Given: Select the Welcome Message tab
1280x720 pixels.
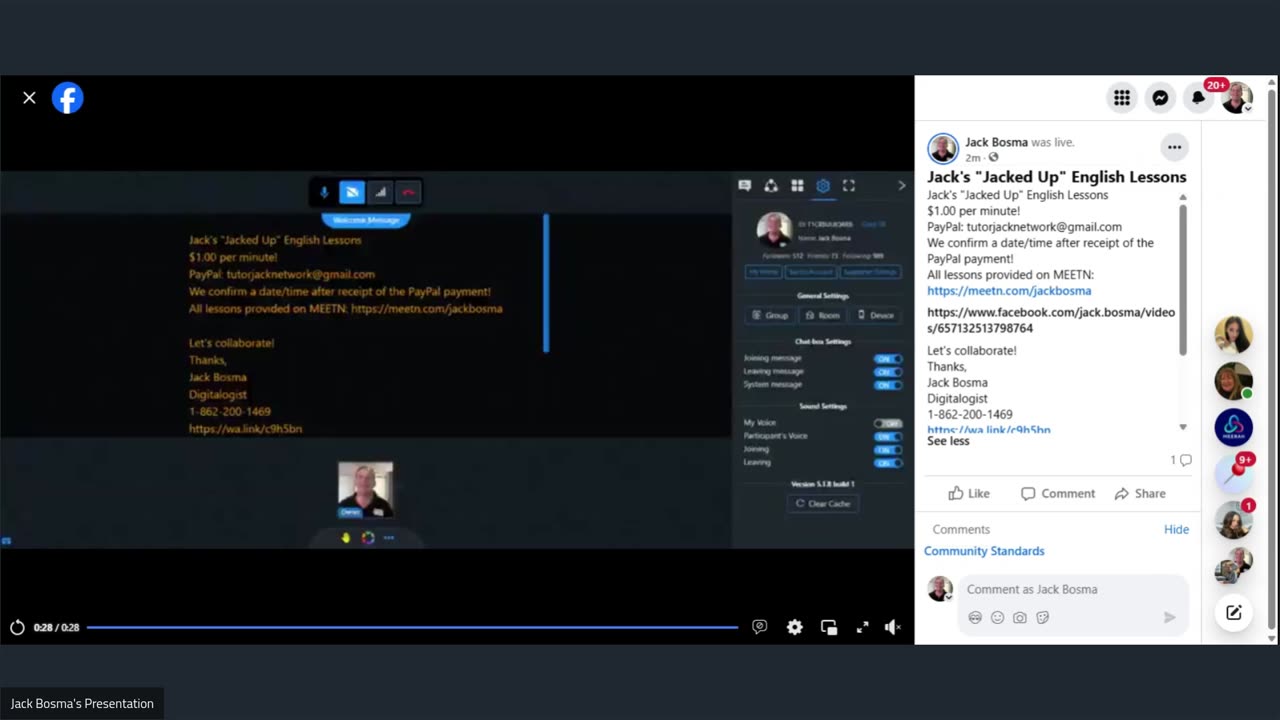Looking at the screenshot, I should 366,220.
